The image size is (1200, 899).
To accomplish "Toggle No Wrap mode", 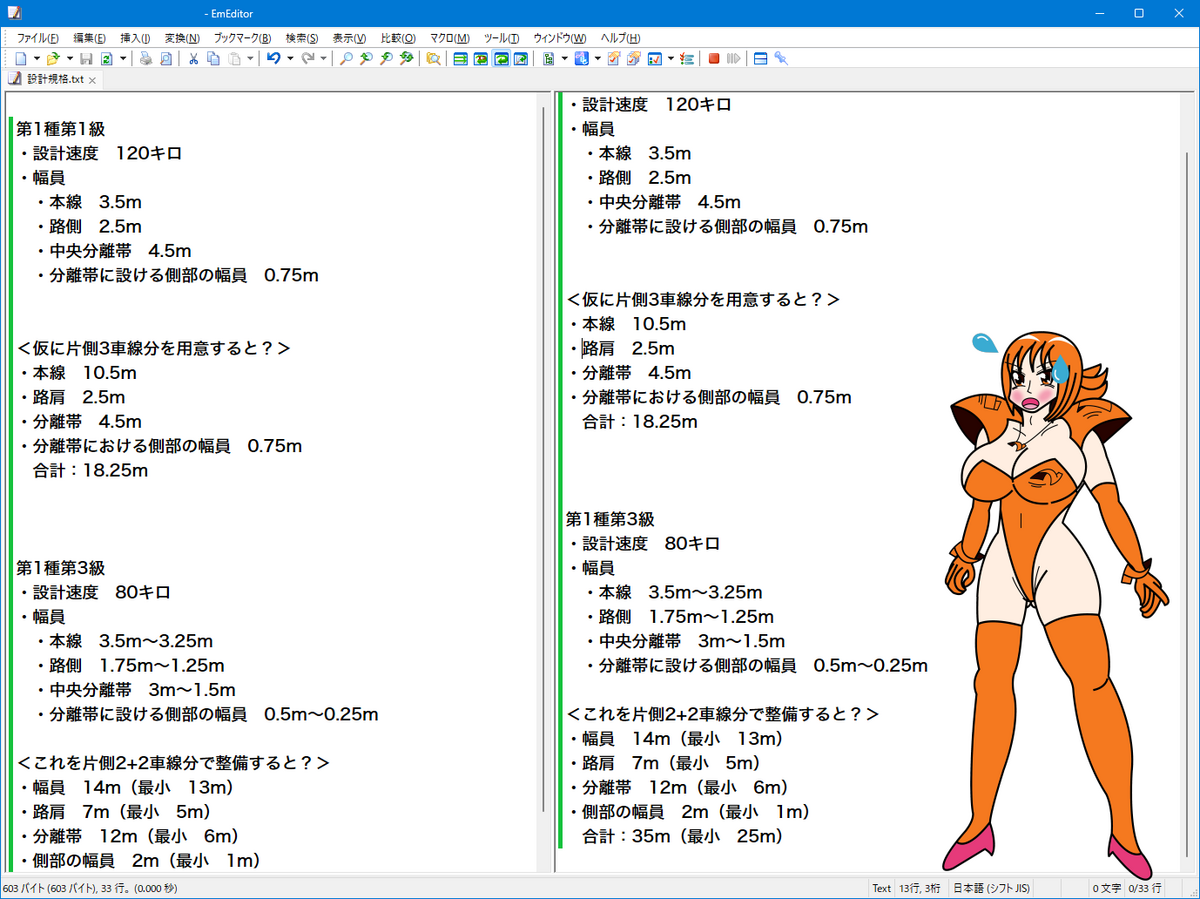I will (x=461, y=59).
